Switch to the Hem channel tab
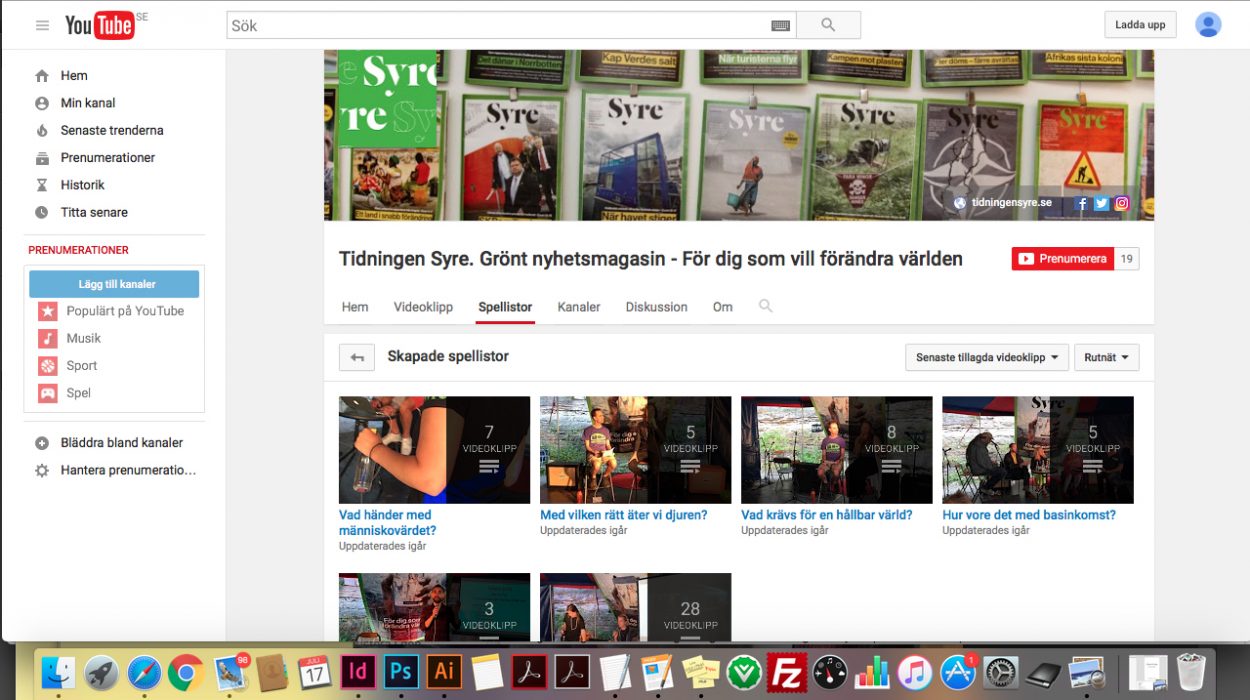This screenshot has width=1250, height=700. coord(355,307)
